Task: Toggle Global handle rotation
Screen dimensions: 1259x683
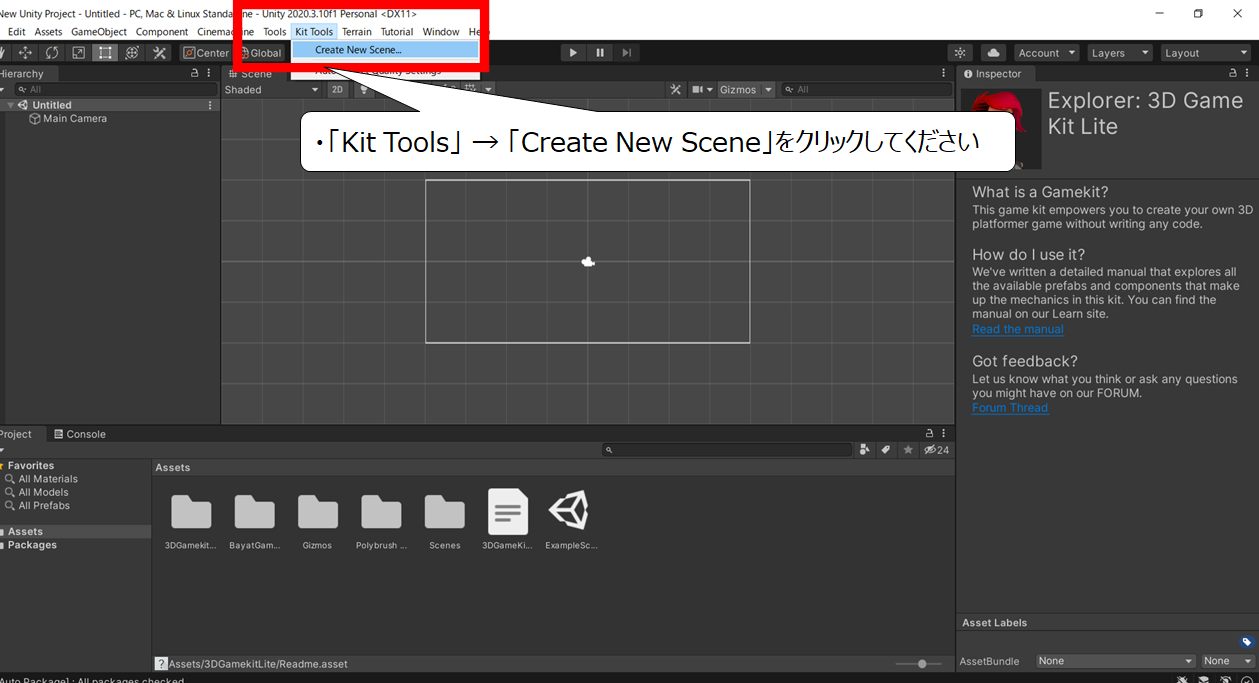Action: tap(260, 53)
